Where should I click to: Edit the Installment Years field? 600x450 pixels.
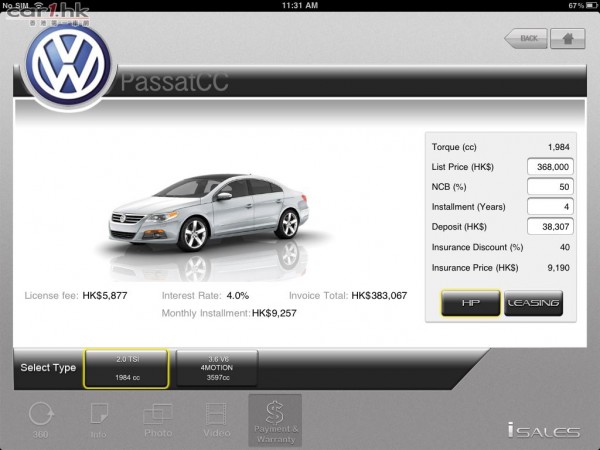pyautogui.click(x=550, y=207)
